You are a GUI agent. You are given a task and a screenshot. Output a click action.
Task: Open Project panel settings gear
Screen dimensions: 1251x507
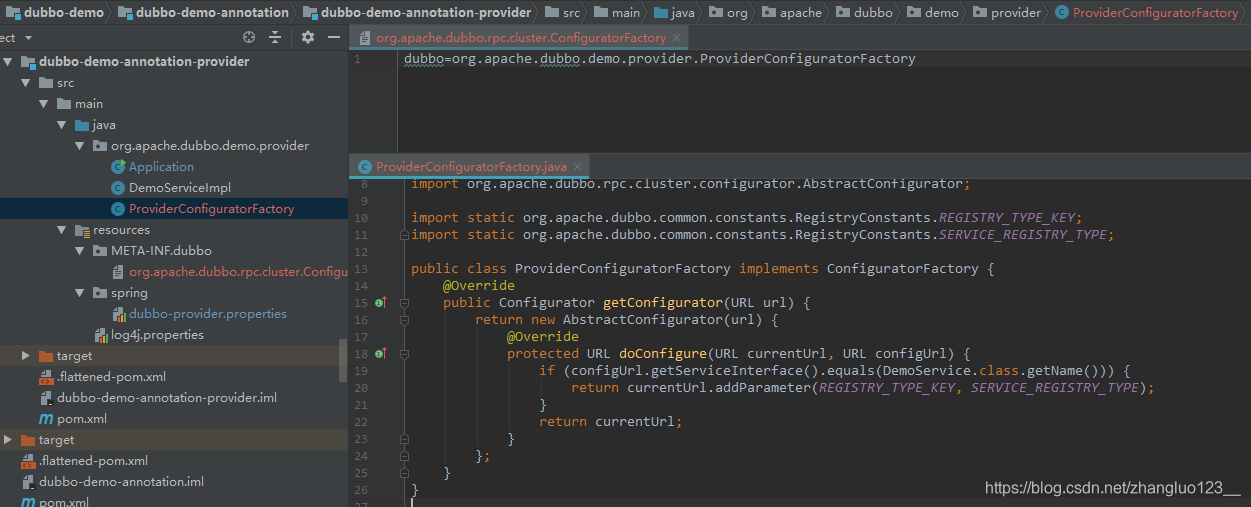[307, 37]
